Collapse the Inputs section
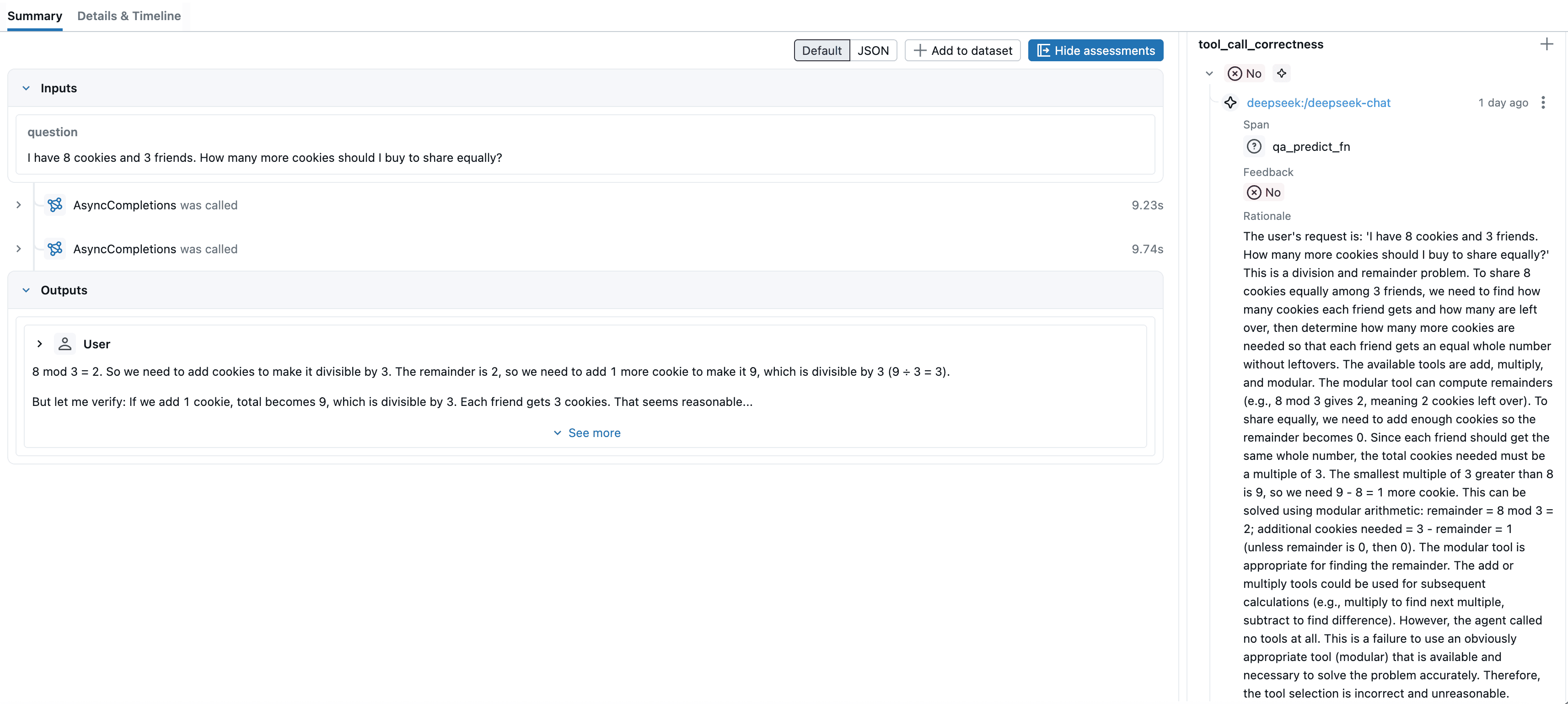The height and width of the screenshot is (704, 1568). (26, 88)
